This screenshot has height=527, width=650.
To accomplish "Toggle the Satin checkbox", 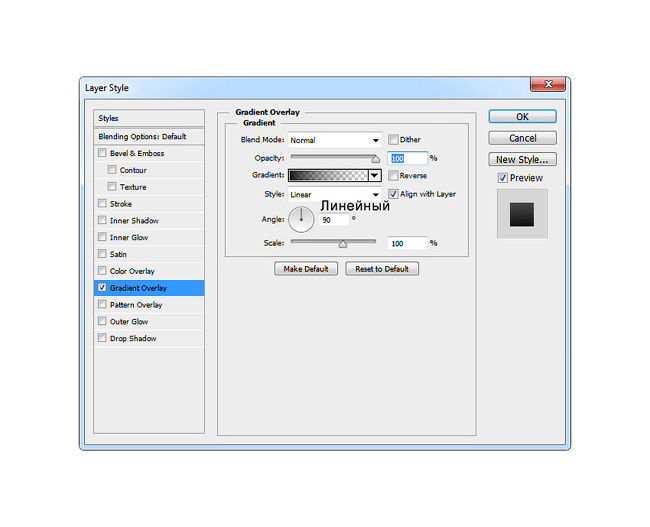I will pyautogui.click(x=102, y=254).
